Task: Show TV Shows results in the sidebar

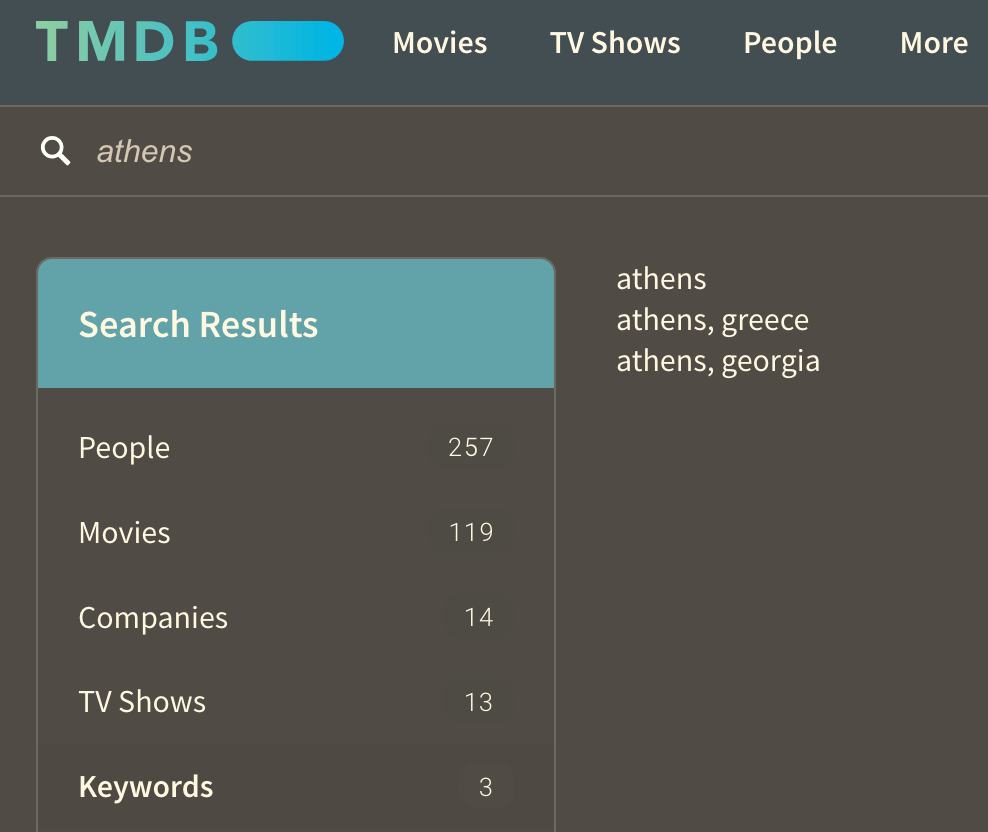Action: point(142,702)
